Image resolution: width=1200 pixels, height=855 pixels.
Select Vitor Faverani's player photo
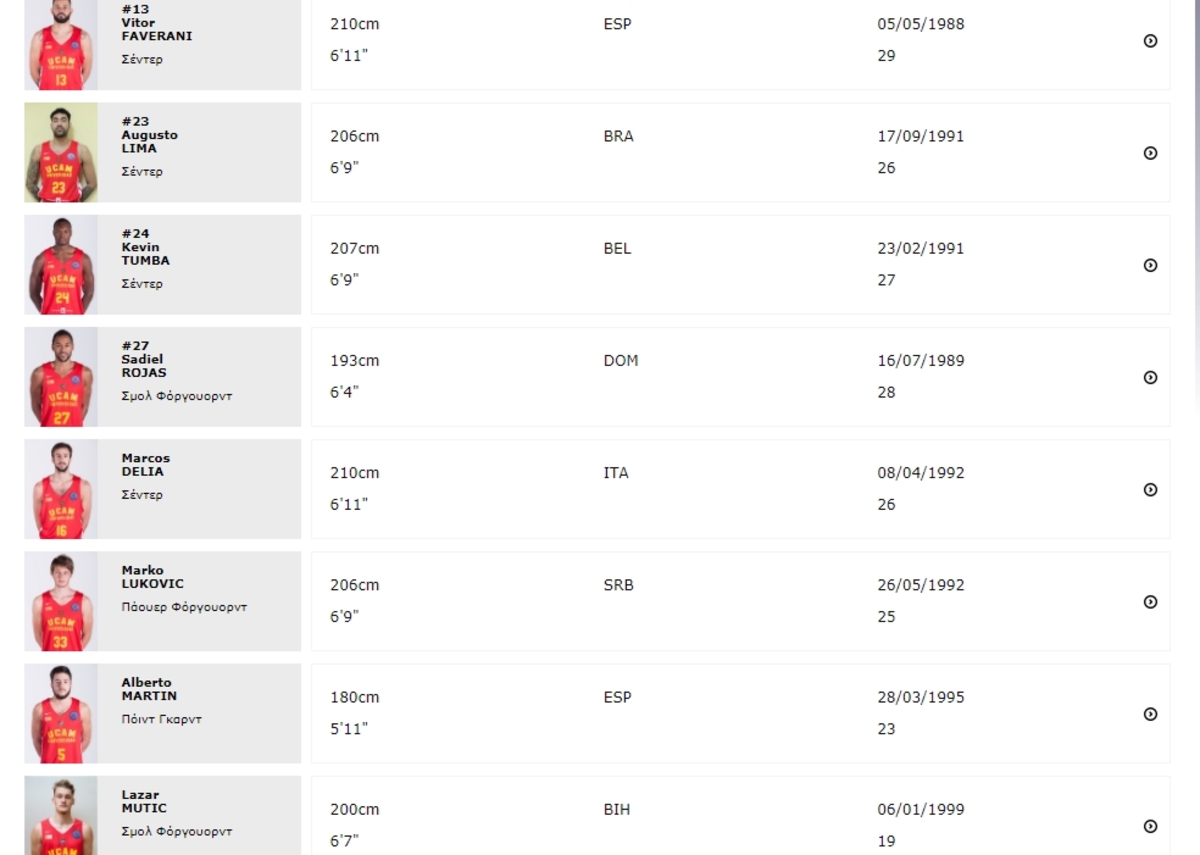pyautogui.click(x=61, y=44)
